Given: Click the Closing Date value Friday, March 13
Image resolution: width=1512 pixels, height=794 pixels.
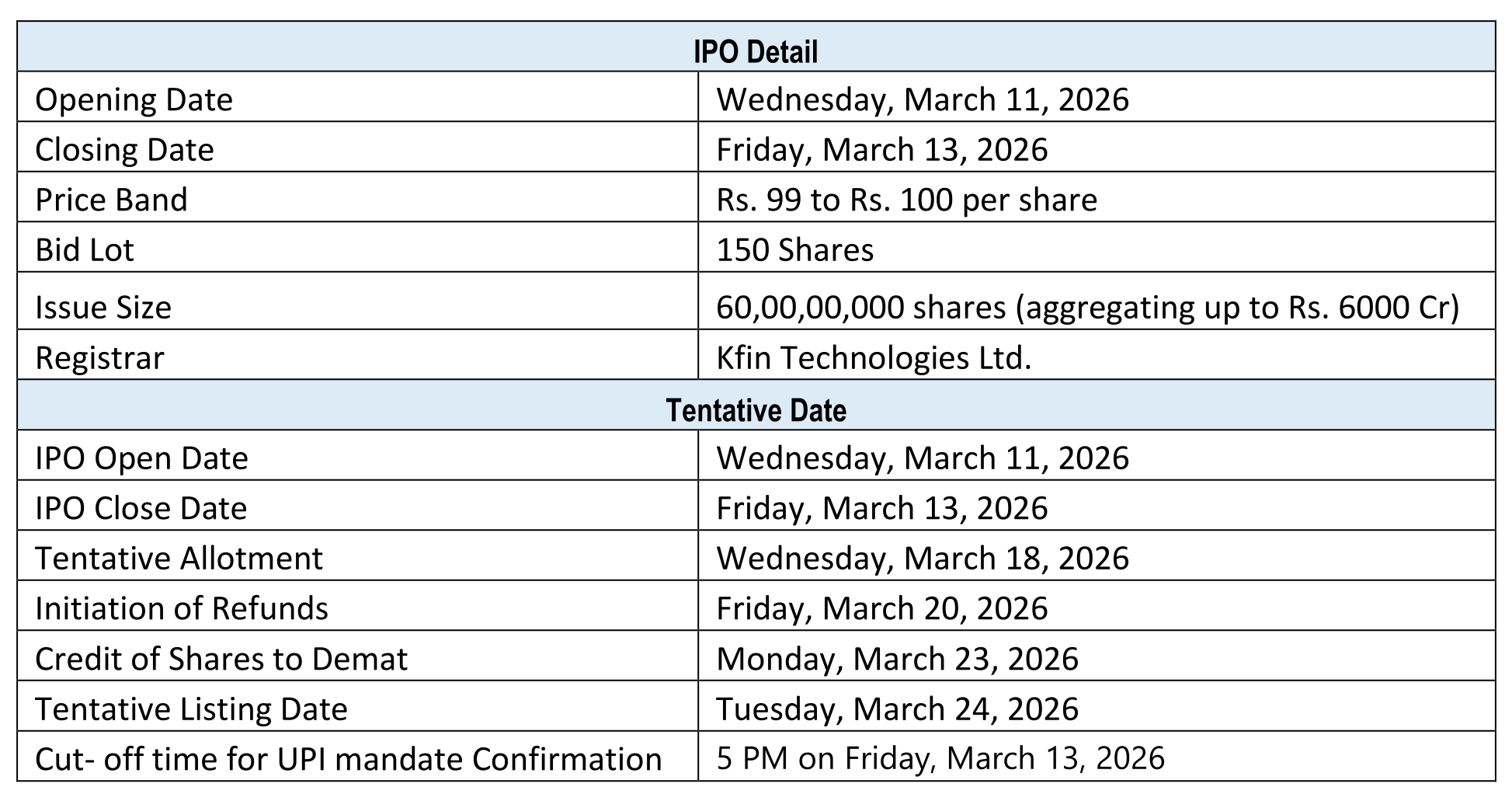Looking at the screenshot, I should [x=881, y=150].
